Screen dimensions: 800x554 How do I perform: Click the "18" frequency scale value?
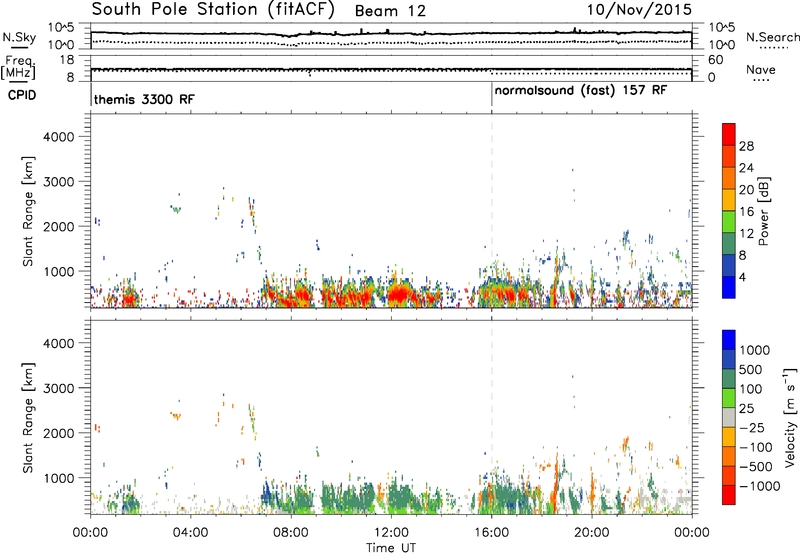pyautogui.click(x=66, y=60)
